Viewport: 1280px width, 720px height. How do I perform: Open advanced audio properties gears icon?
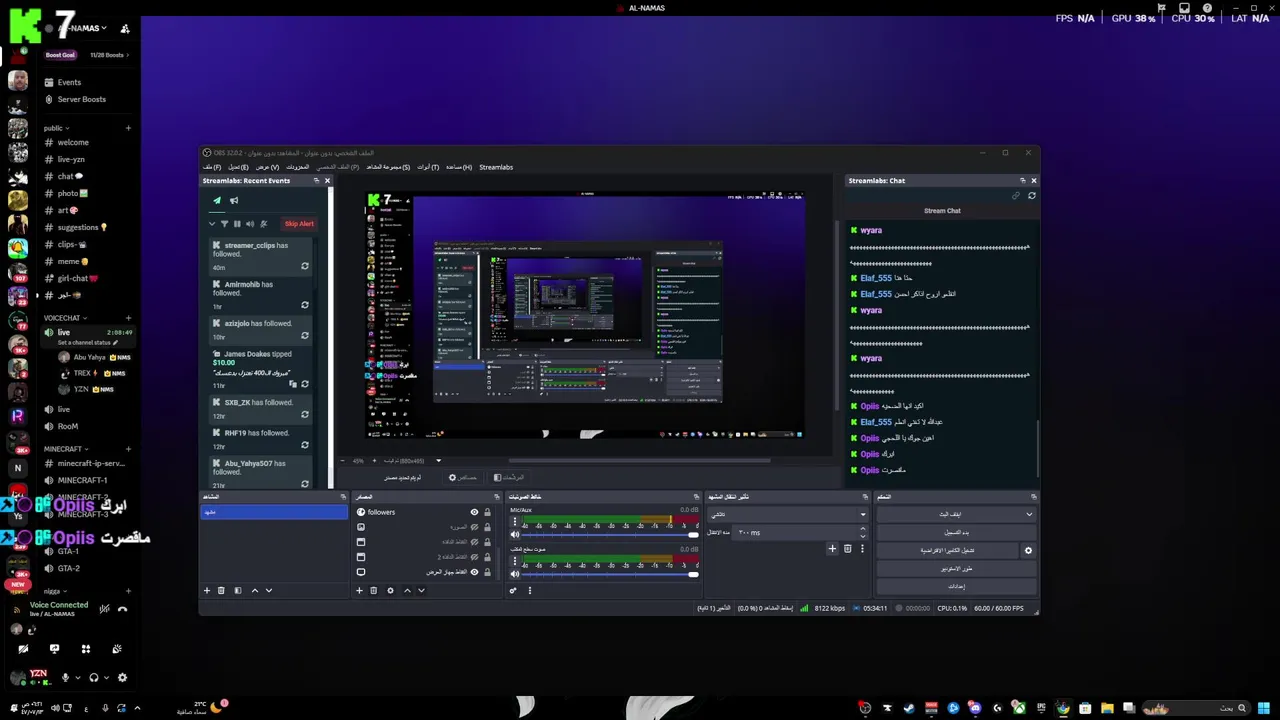[513, 591]
